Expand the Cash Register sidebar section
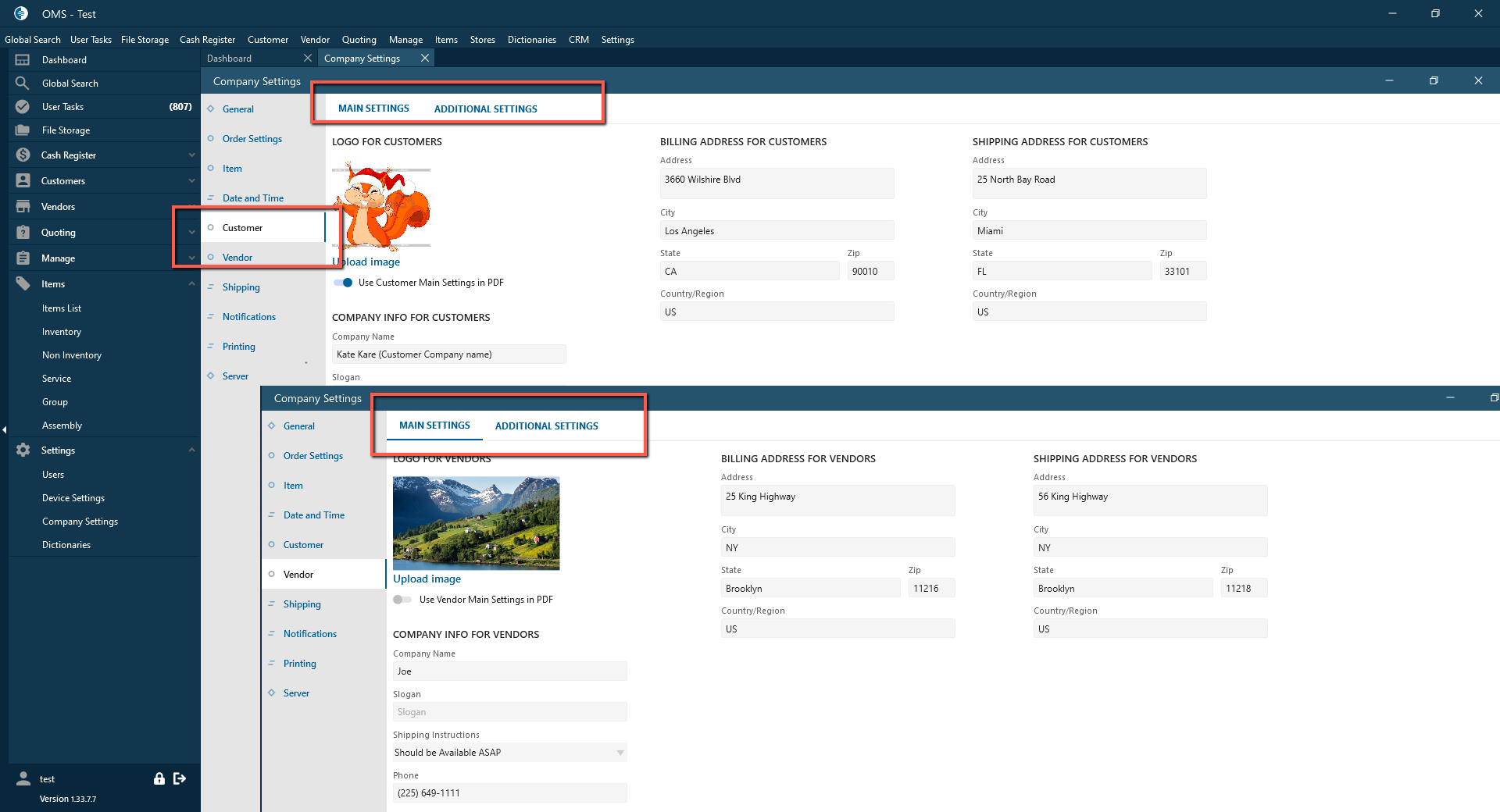The height and width of the screenshot is (812, 1500). [x=191, y=155]
